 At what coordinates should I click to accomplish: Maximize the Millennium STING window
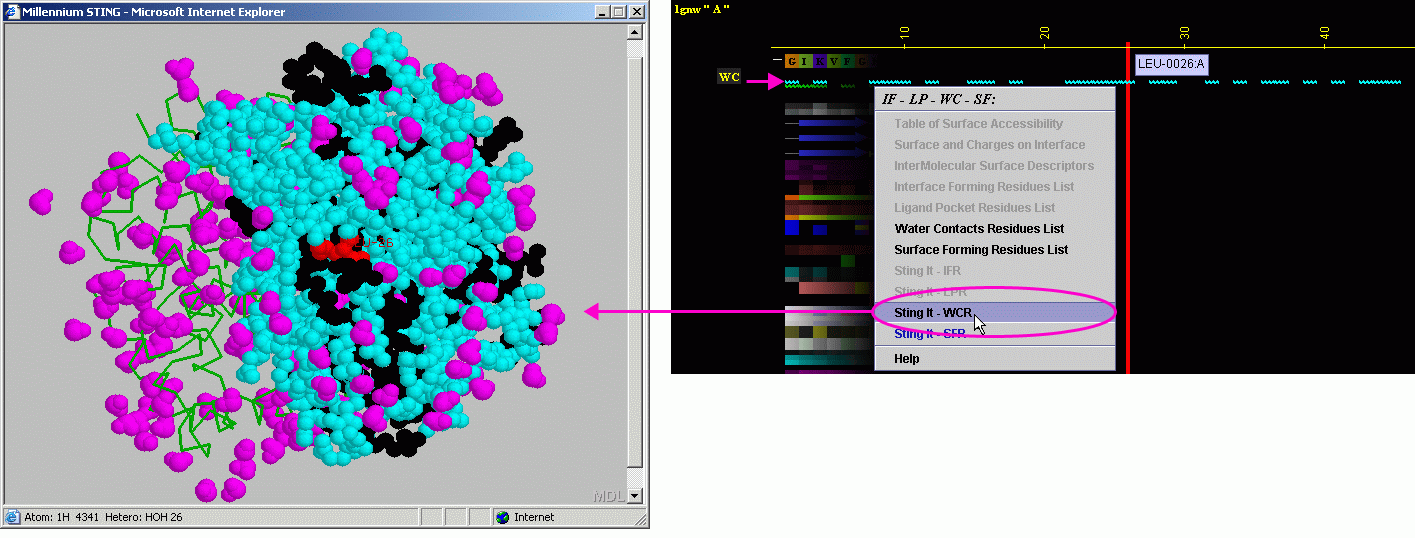coord(617,12)
